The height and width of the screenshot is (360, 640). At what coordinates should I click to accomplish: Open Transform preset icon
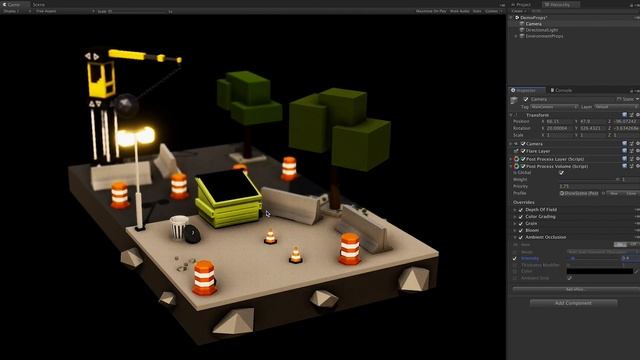click(631, 115)
